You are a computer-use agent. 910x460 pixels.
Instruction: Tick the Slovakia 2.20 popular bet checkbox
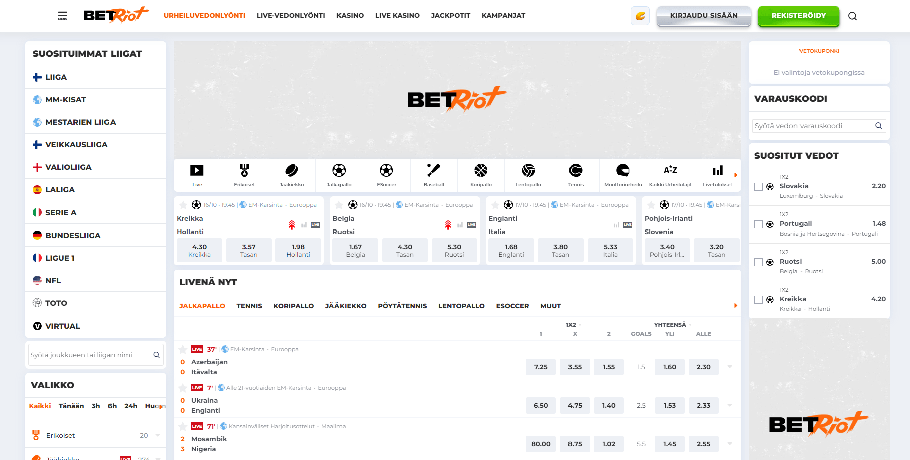click(x=758, y=186)
